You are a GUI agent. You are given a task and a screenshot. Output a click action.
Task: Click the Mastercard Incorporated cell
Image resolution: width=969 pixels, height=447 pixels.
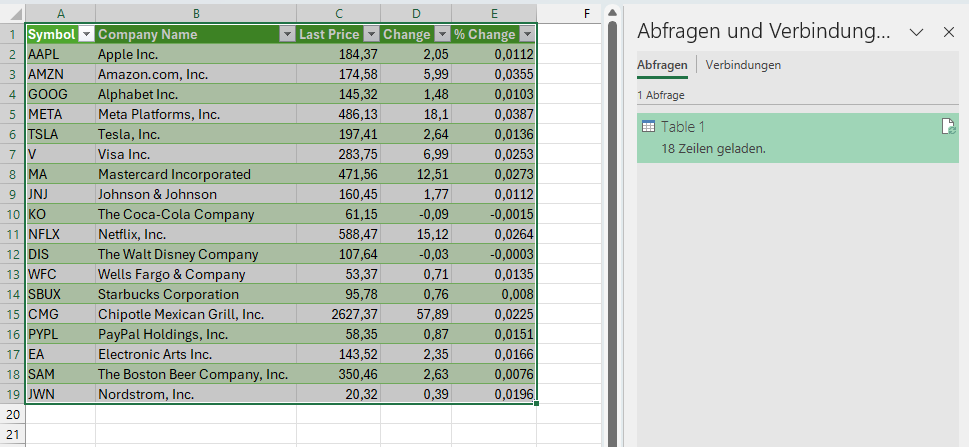pos(196,174)
